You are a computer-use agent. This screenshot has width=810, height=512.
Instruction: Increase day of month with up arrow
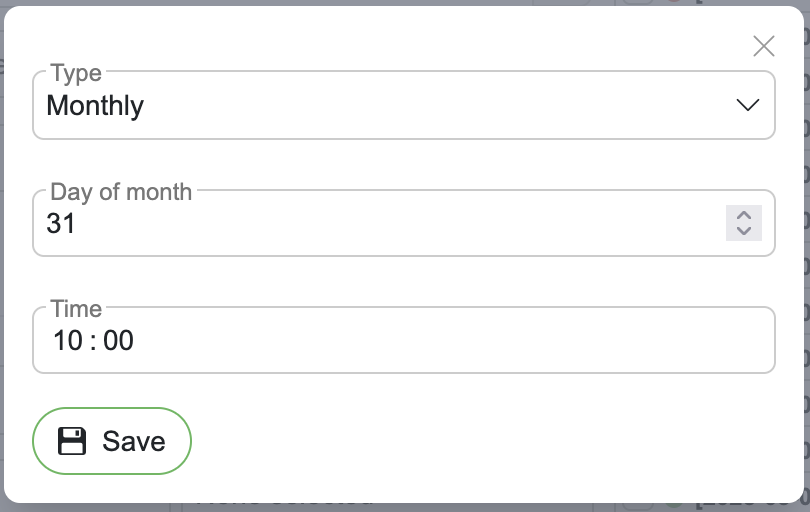click(x=743, y=215)
